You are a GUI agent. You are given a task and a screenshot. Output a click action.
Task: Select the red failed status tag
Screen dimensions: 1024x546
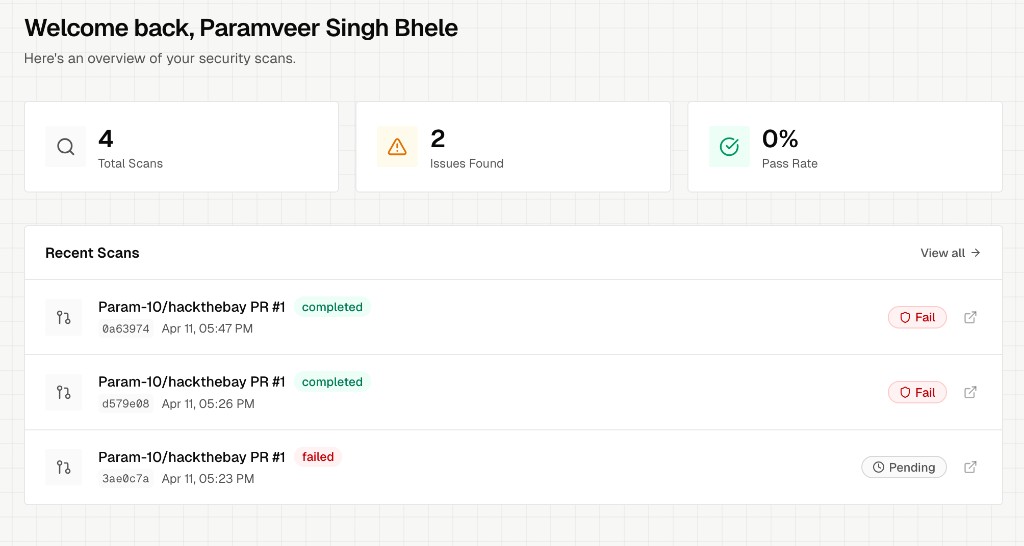tap(317, 457)
